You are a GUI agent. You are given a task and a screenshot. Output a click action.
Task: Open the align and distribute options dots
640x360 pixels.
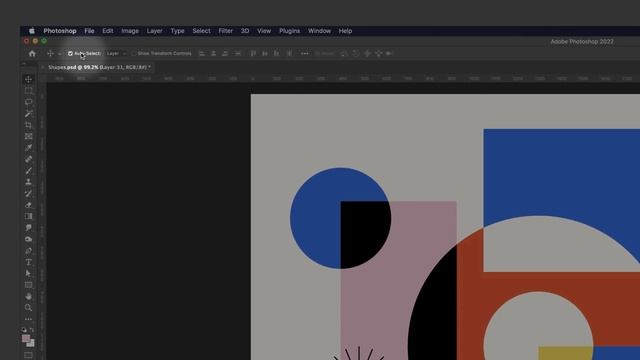(x=304, y=53)
